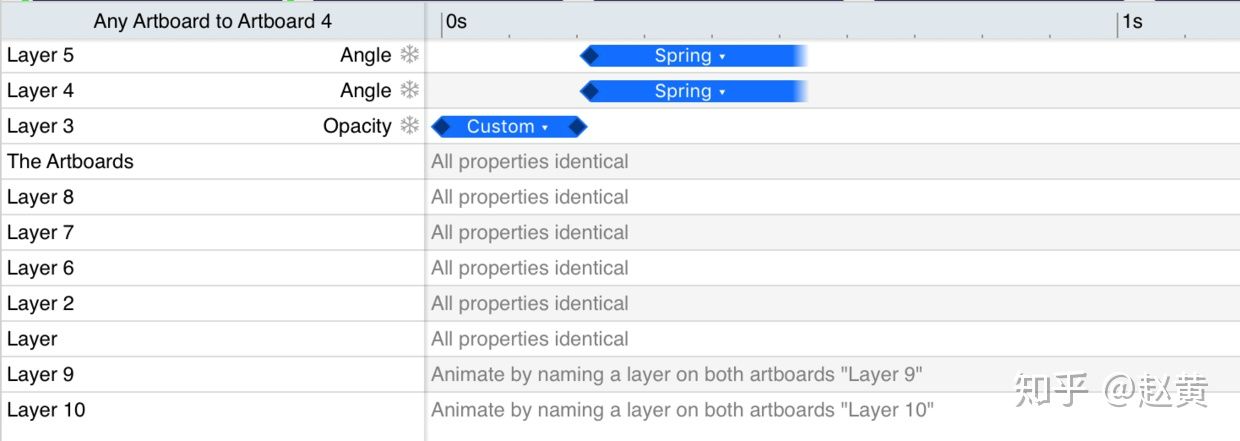Click the Angle property label of Layer 4
This screenshot has width=1240, height=441.
(x=366, y=91)
